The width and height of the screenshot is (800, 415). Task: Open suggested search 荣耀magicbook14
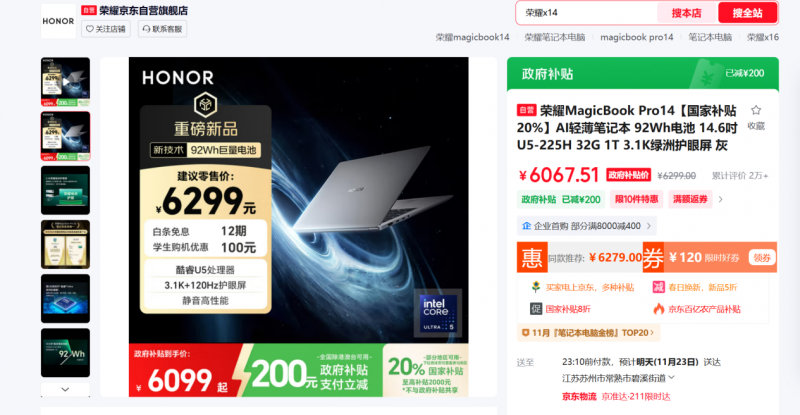click(472, 37)
